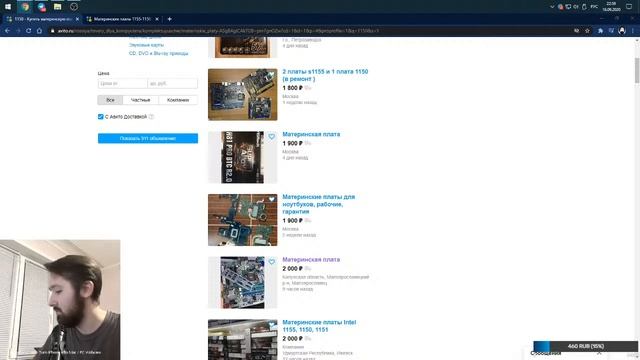Image resolution: width=640 pixels, height=360 pixels.
Task: Click the site lock icon
Action: pyautogui.click(x=52, y=31)
